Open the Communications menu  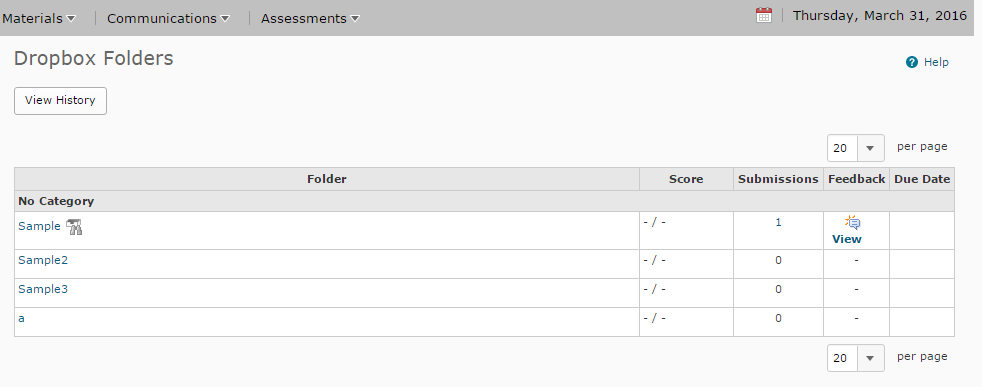tap(168, 19)
